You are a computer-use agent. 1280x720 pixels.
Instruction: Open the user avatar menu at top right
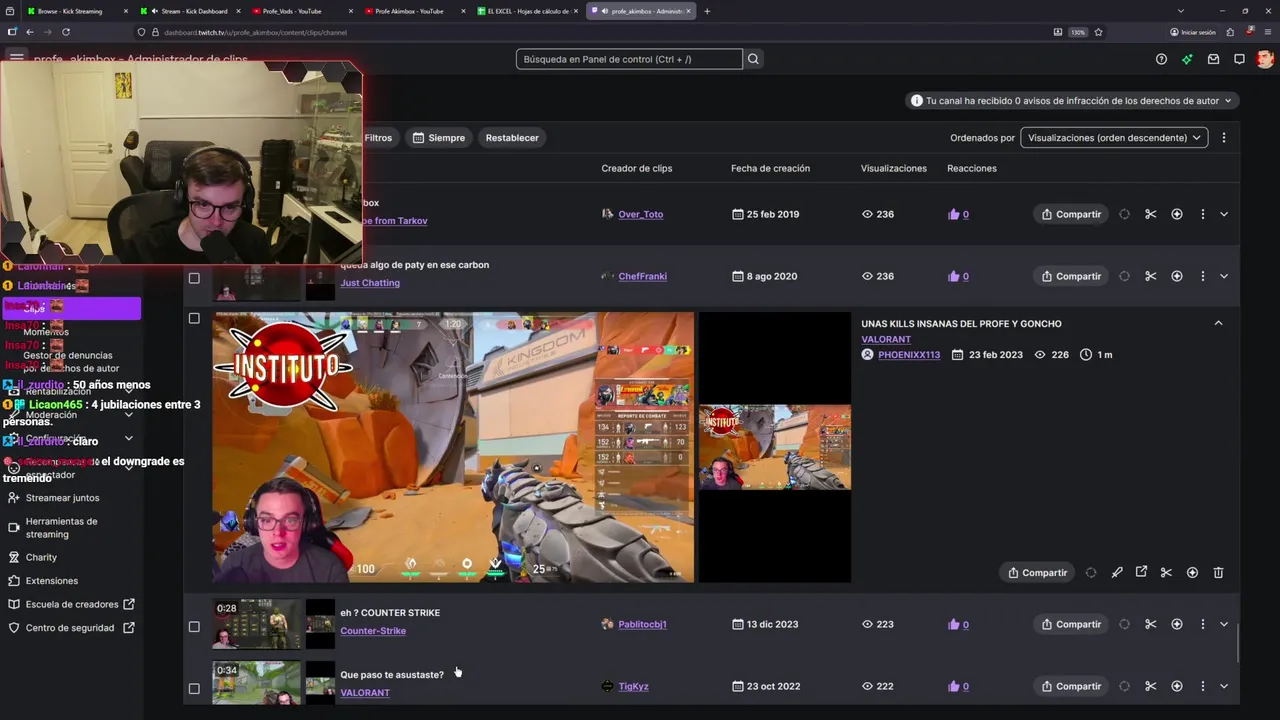(1265, 59)
